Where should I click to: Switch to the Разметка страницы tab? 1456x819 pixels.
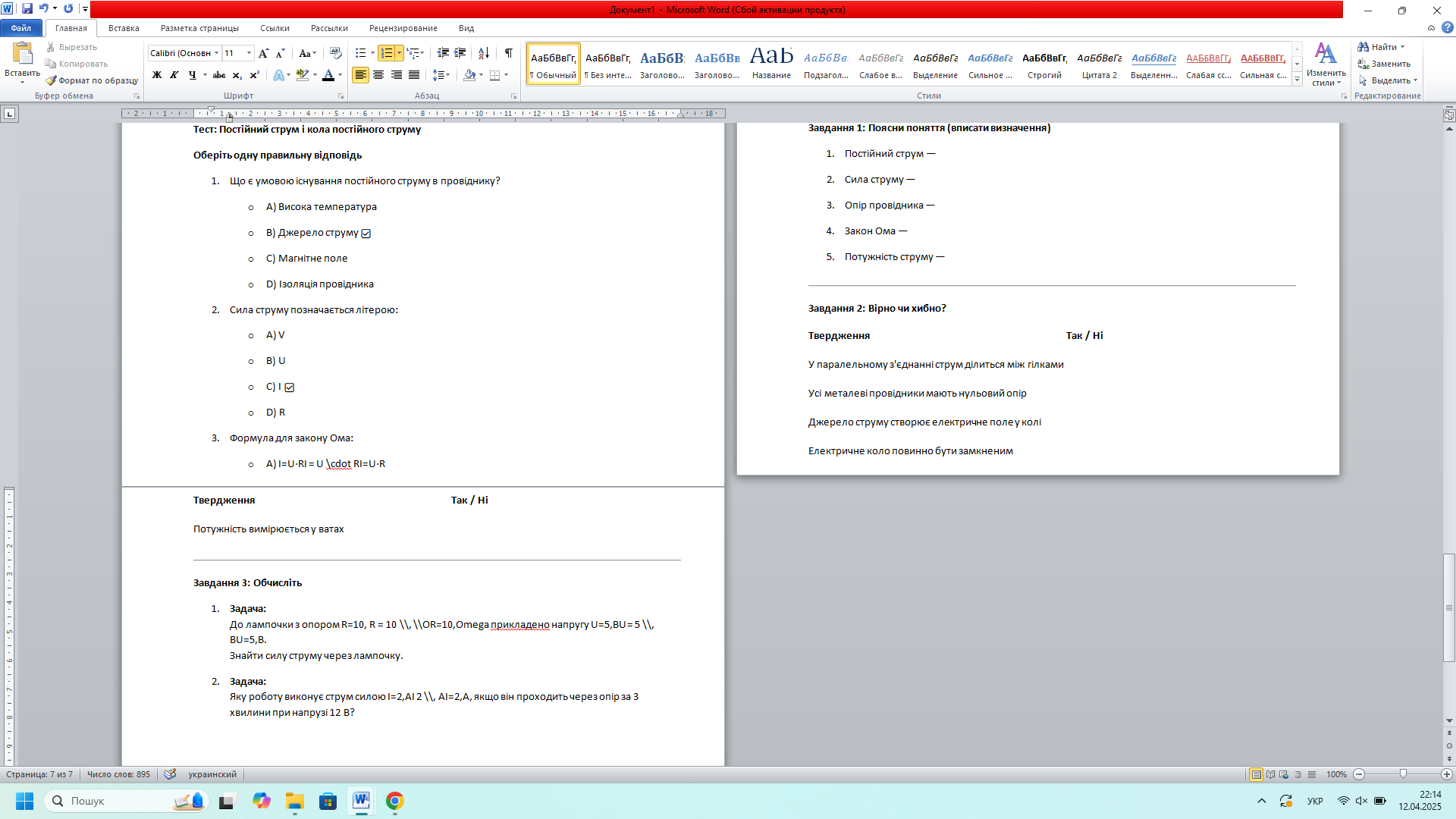tap(199, 28)
